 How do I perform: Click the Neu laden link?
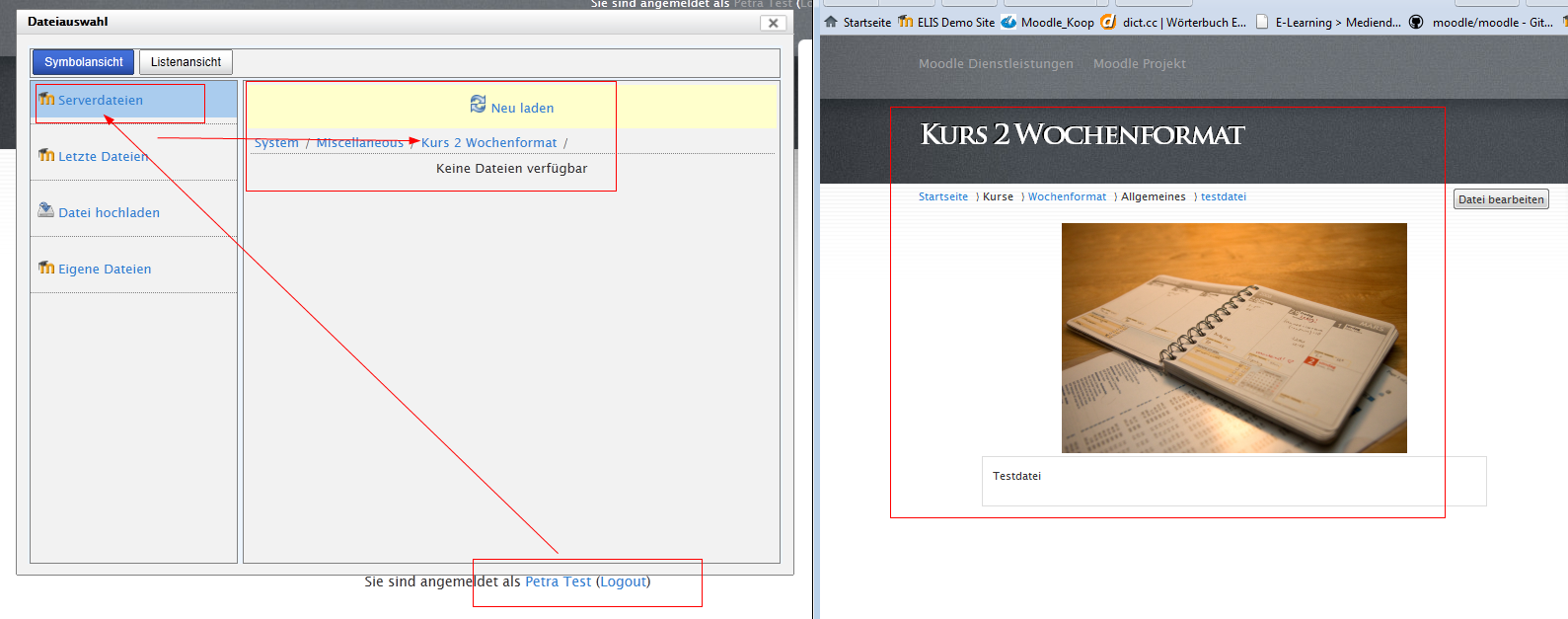(522, 109)
